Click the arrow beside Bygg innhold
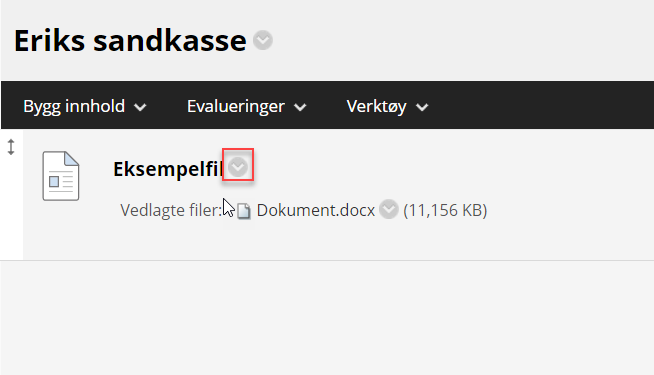Image resolution: width=654 pixels, height=375 pixels. [x=140, y=107]
